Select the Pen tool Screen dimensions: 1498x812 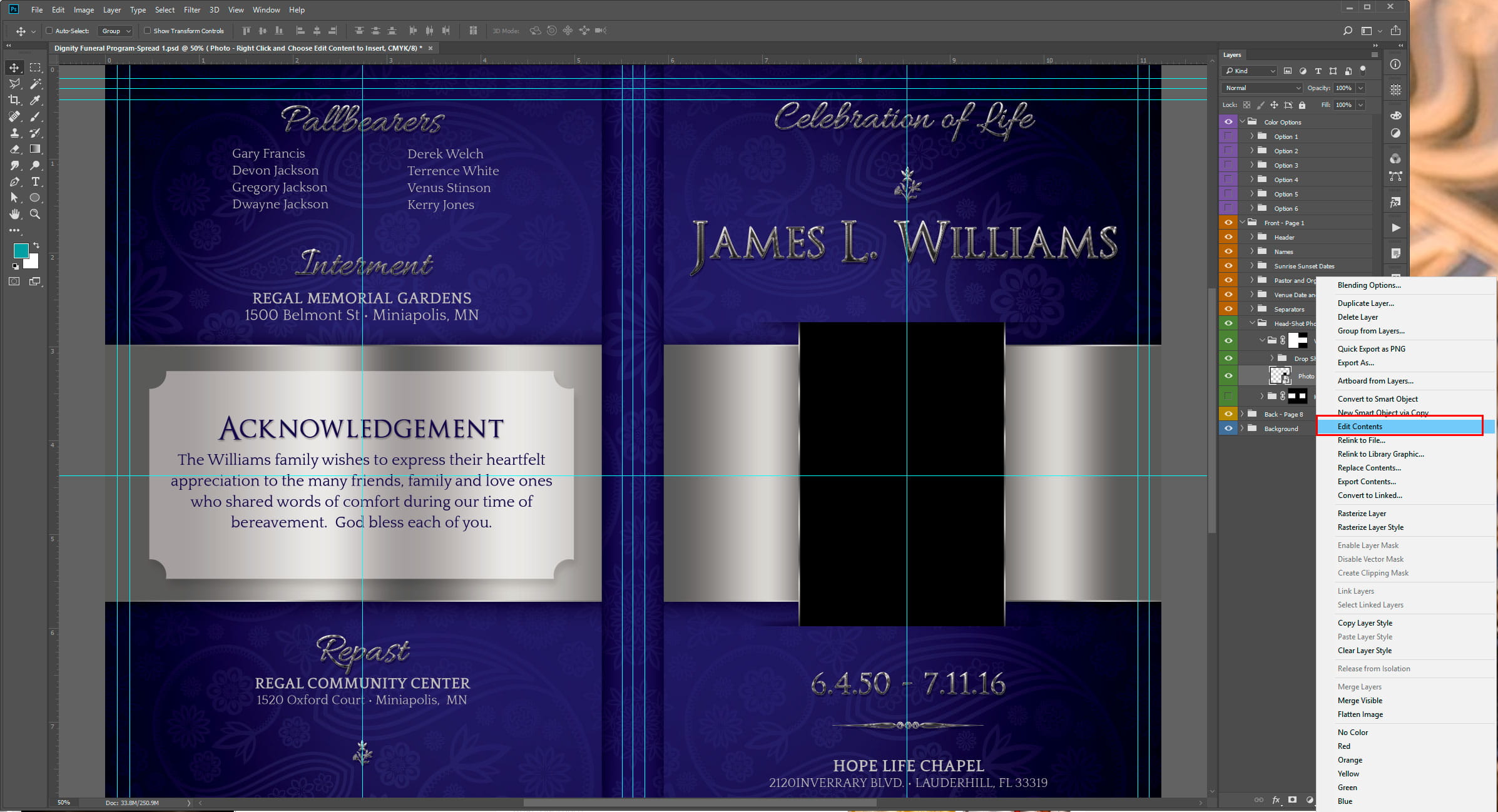coord(14,181)
